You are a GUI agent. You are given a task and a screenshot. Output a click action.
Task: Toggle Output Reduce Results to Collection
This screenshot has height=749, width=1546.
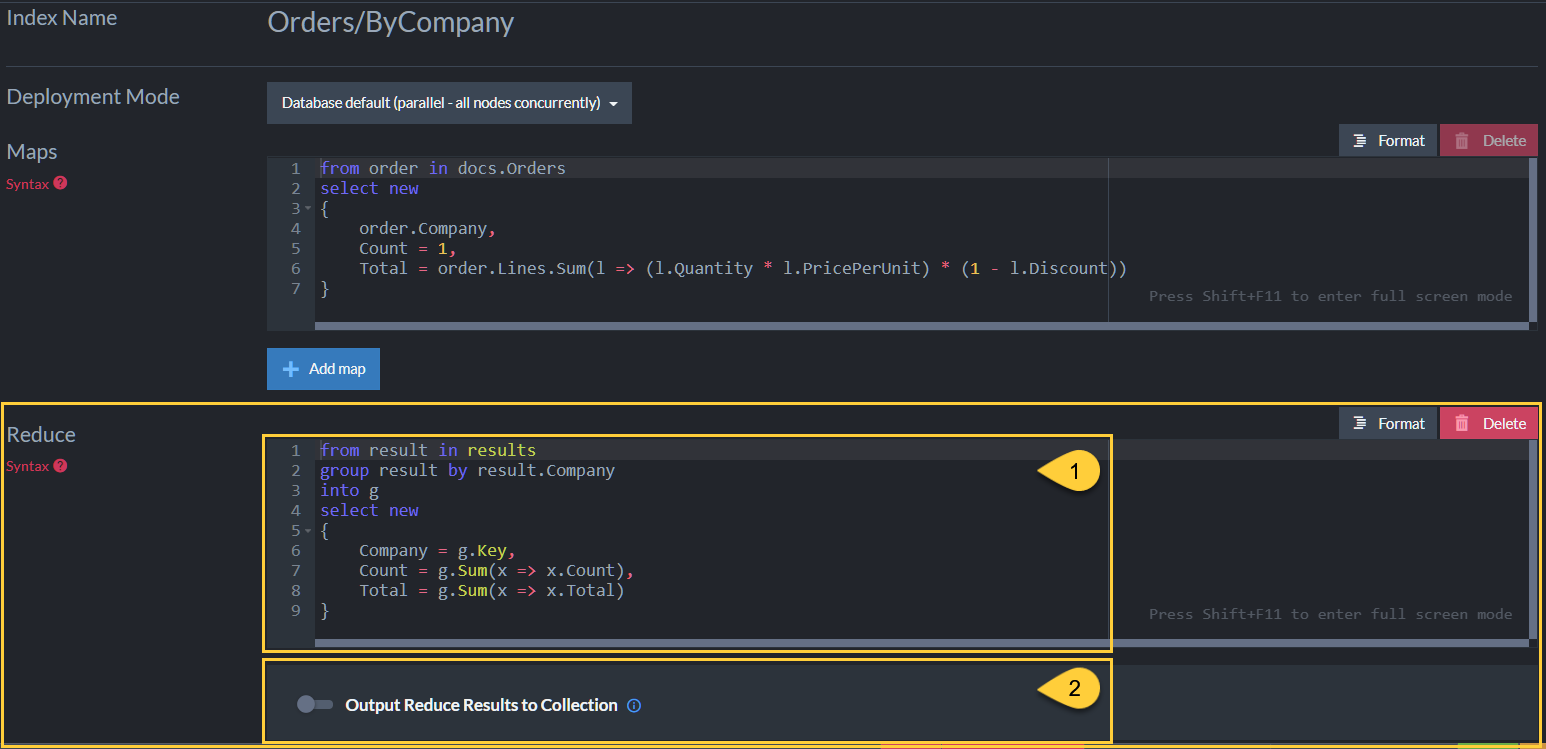(315, 705)
